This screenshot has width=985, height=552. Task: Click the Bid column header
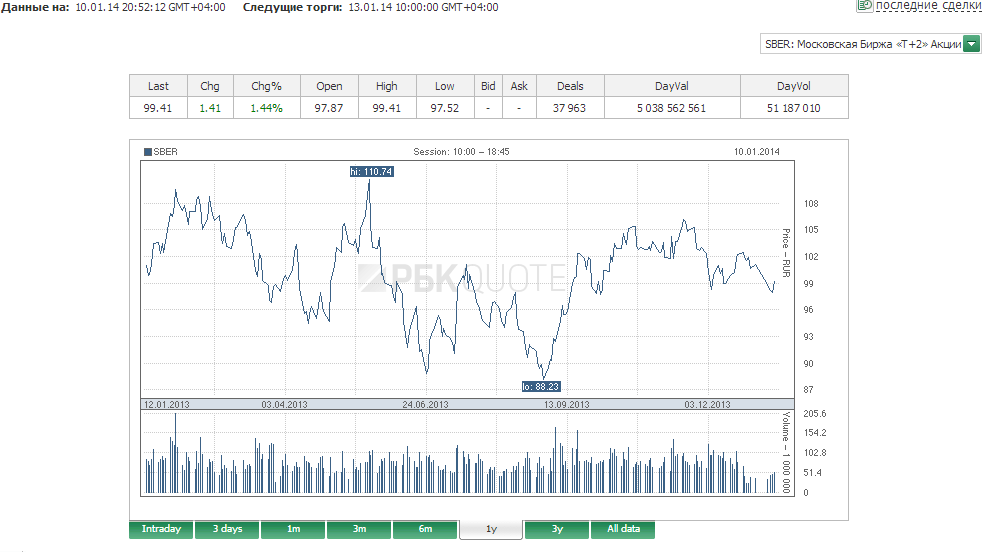[488, 86]
